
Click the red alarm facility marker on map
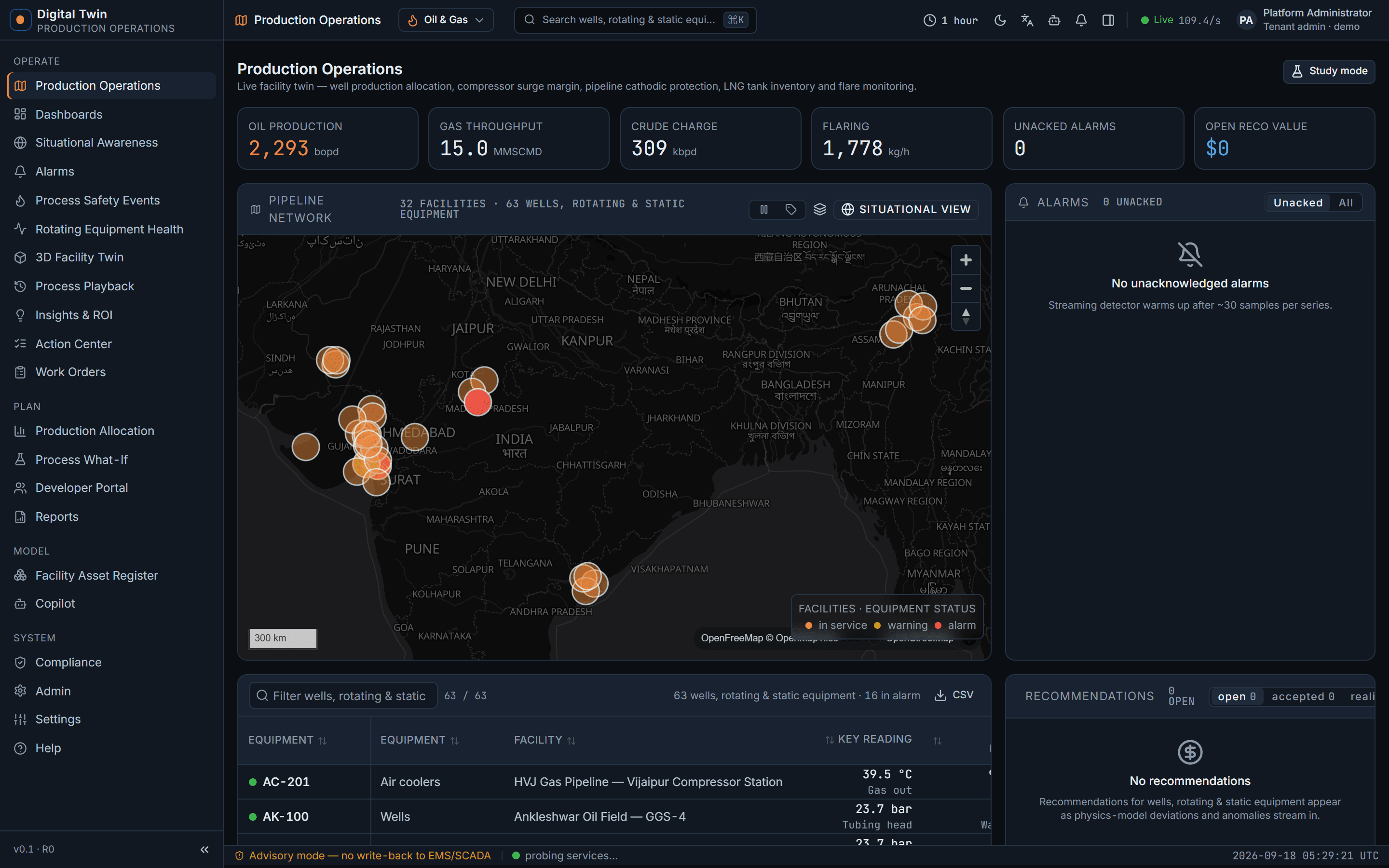pyautogui.click(x=477, y=402)
